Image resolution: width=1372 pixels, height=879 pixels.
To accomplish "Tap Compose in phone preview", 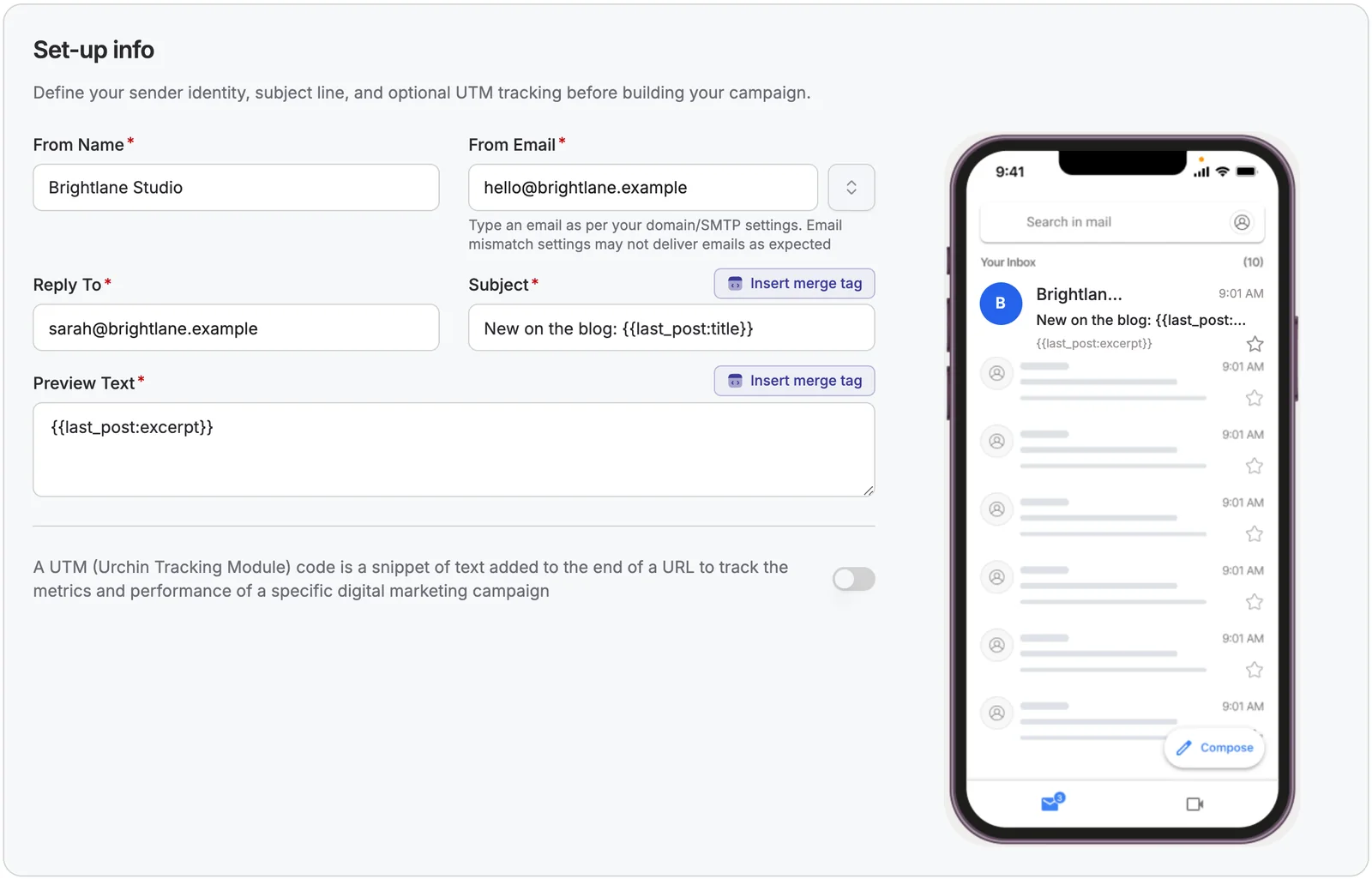I will pos(1214,748).
